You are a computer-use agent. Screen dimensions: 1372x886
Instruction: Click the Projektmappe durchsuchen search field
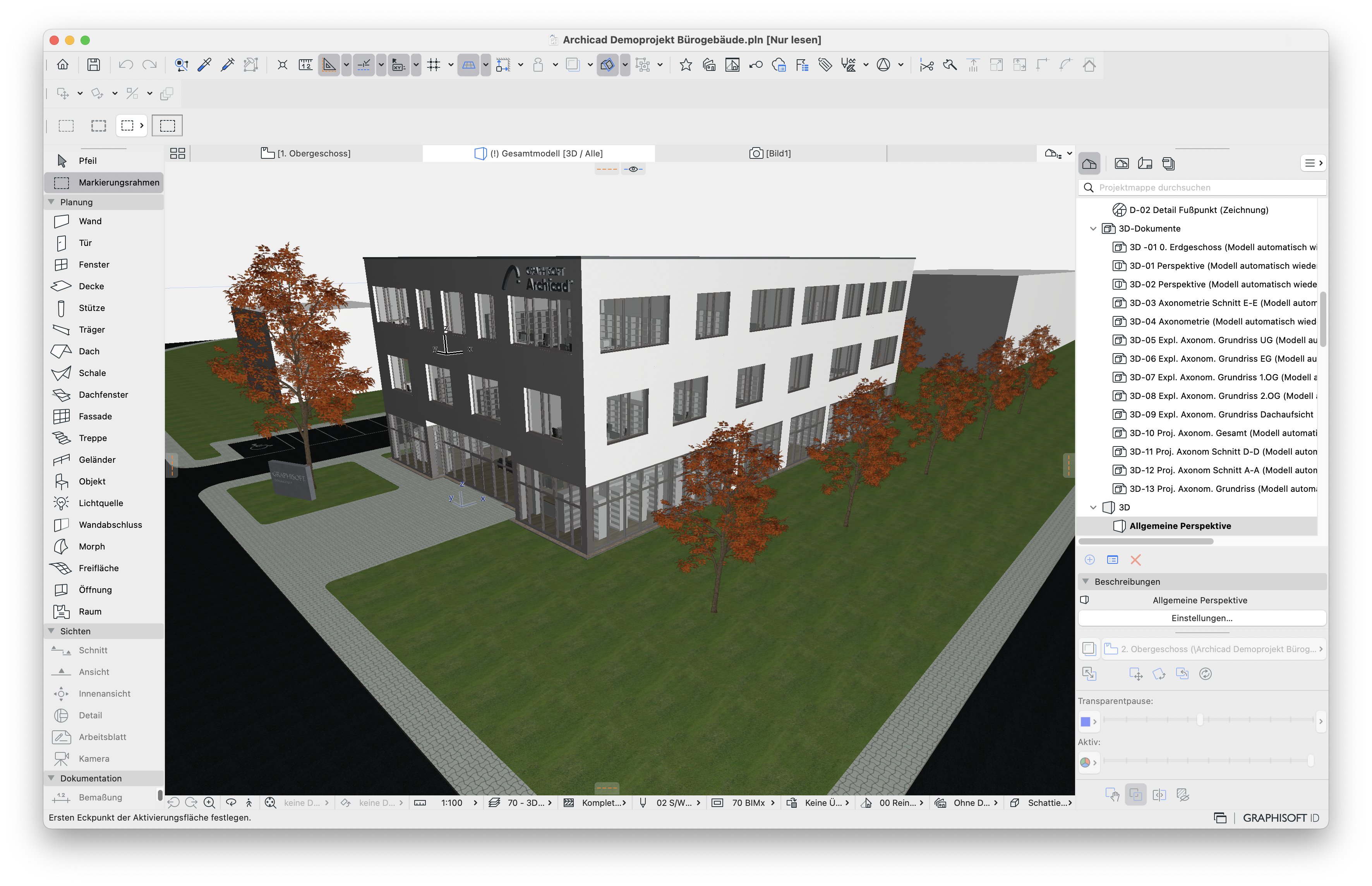click(x=1202, y=187)
